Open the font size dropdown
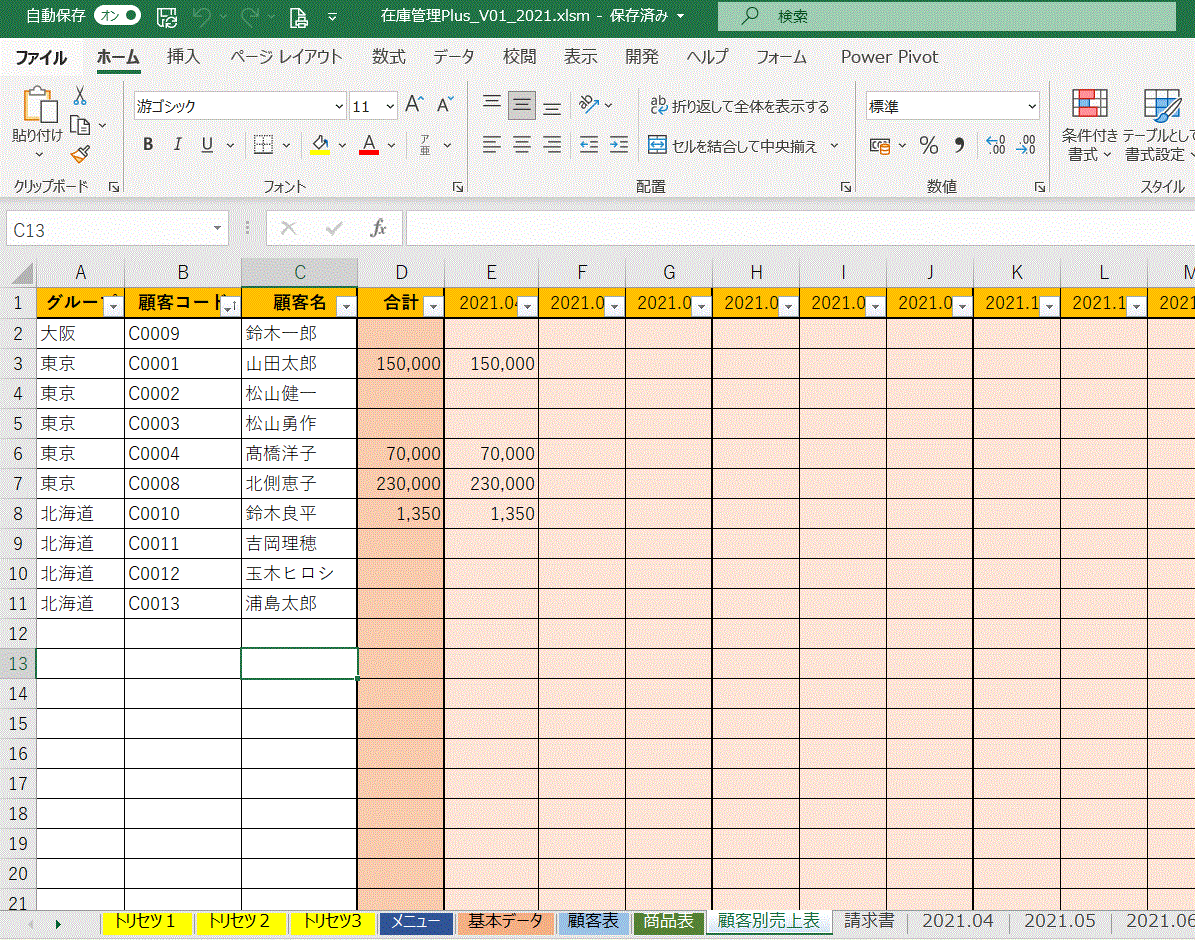 click(x=390, y=106)
